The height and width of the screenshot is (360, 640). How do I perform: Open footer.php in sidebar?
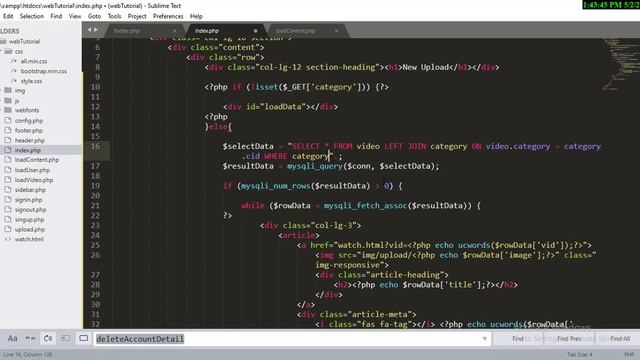click(29, 131)
